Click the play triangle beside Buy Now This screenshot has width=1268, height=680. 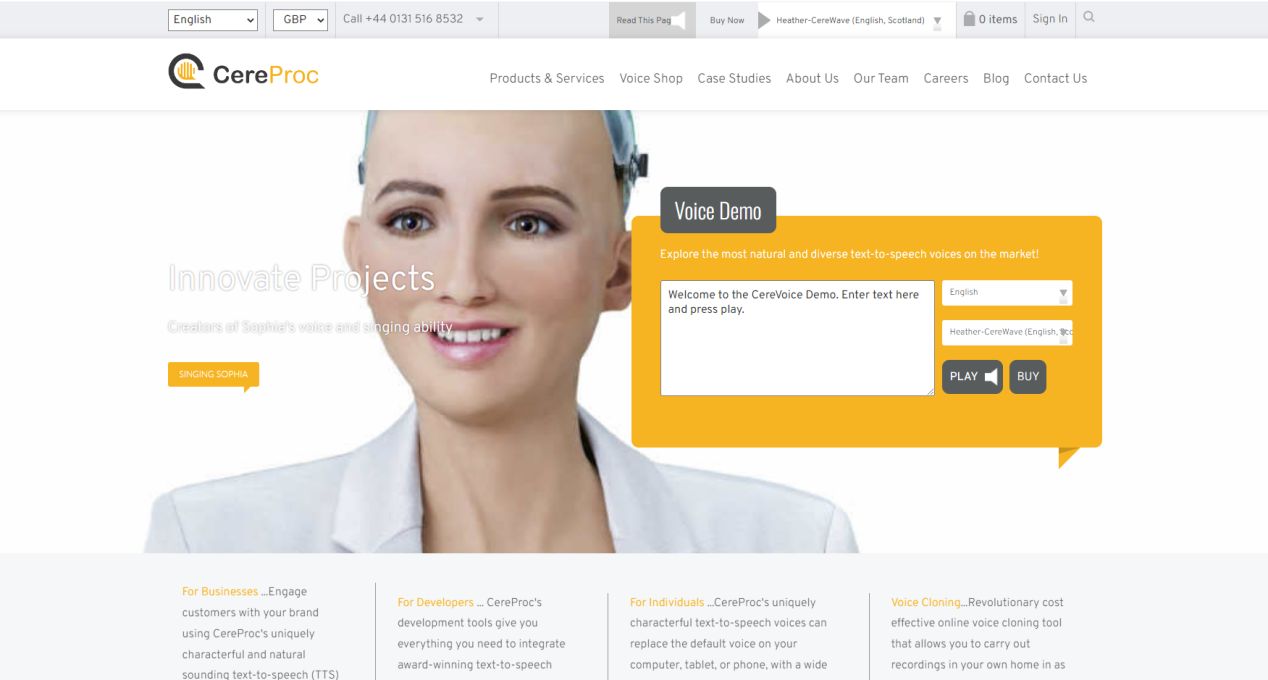[x=764, y=20]
